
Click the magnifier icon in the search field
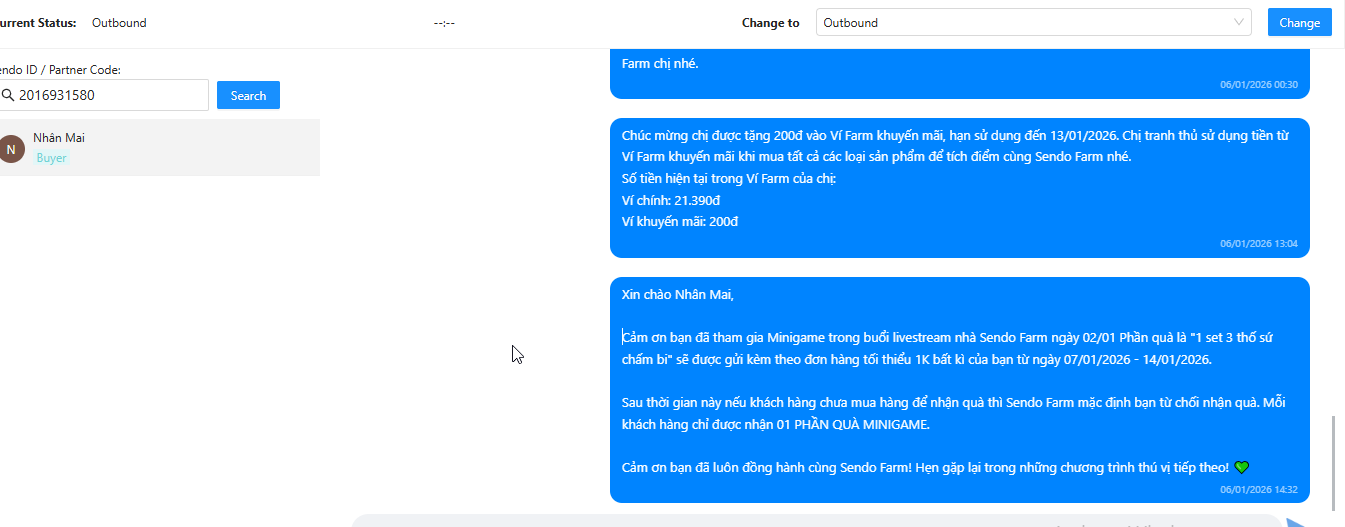pos(8,96)
